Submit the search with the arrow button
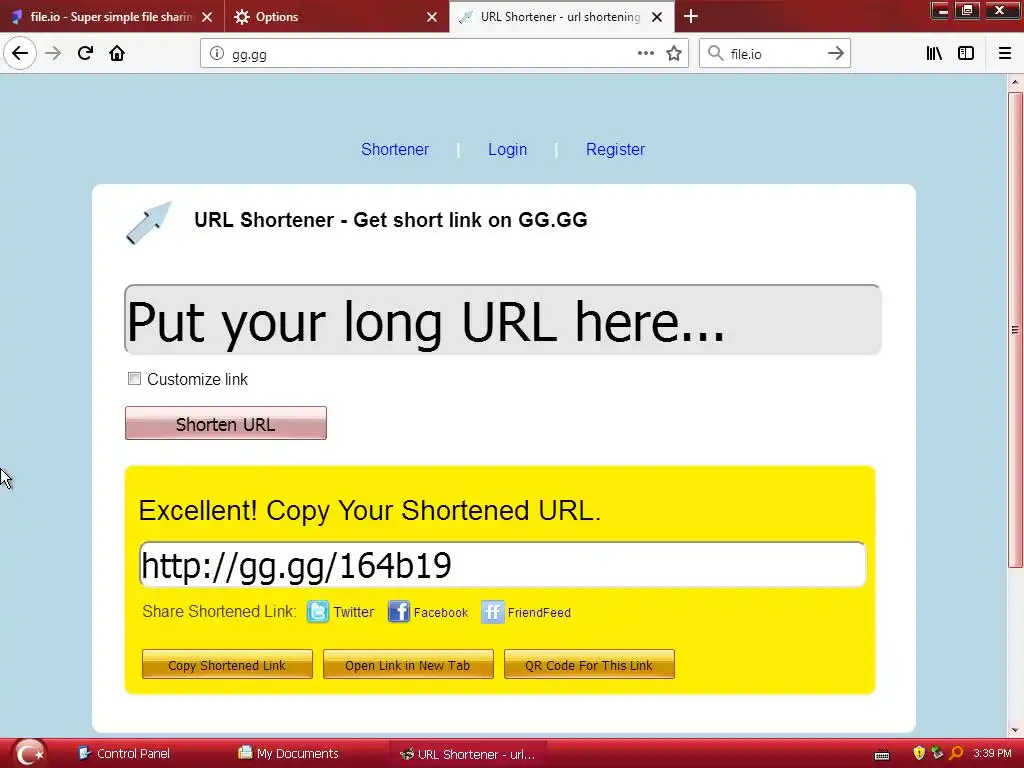Screen dimensions: 1024x768 [835, 53]
